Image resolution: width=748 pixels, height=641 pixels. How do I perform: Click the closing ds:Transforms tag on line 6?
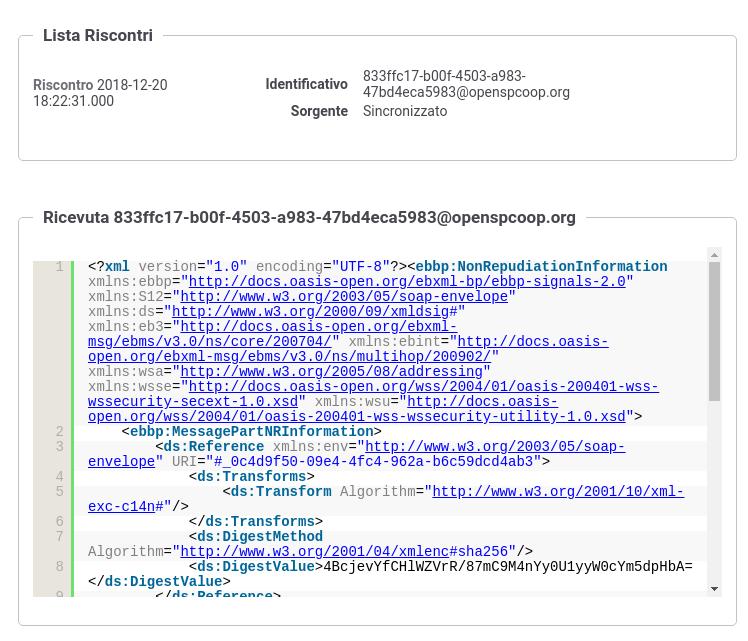click(x=256, y=521)
